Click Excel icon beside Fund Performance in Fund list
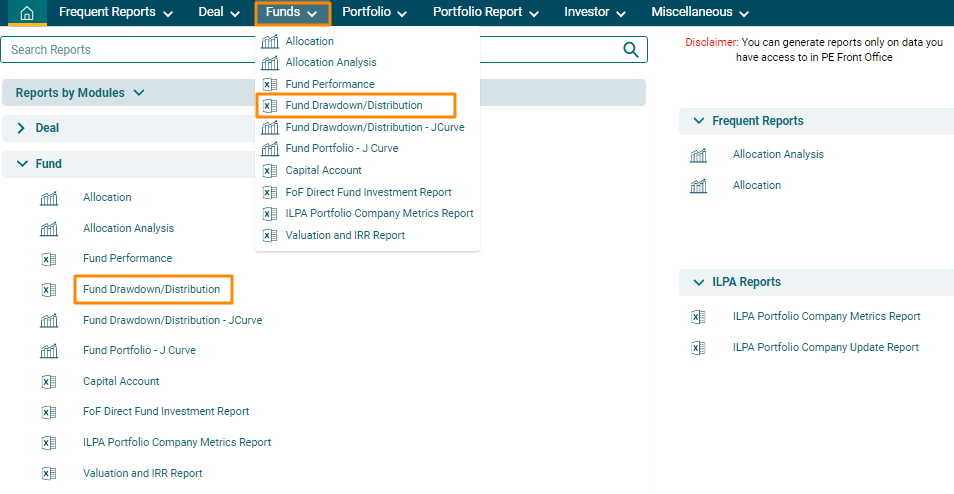Viewport: 954px width, 494px height. 49,259
